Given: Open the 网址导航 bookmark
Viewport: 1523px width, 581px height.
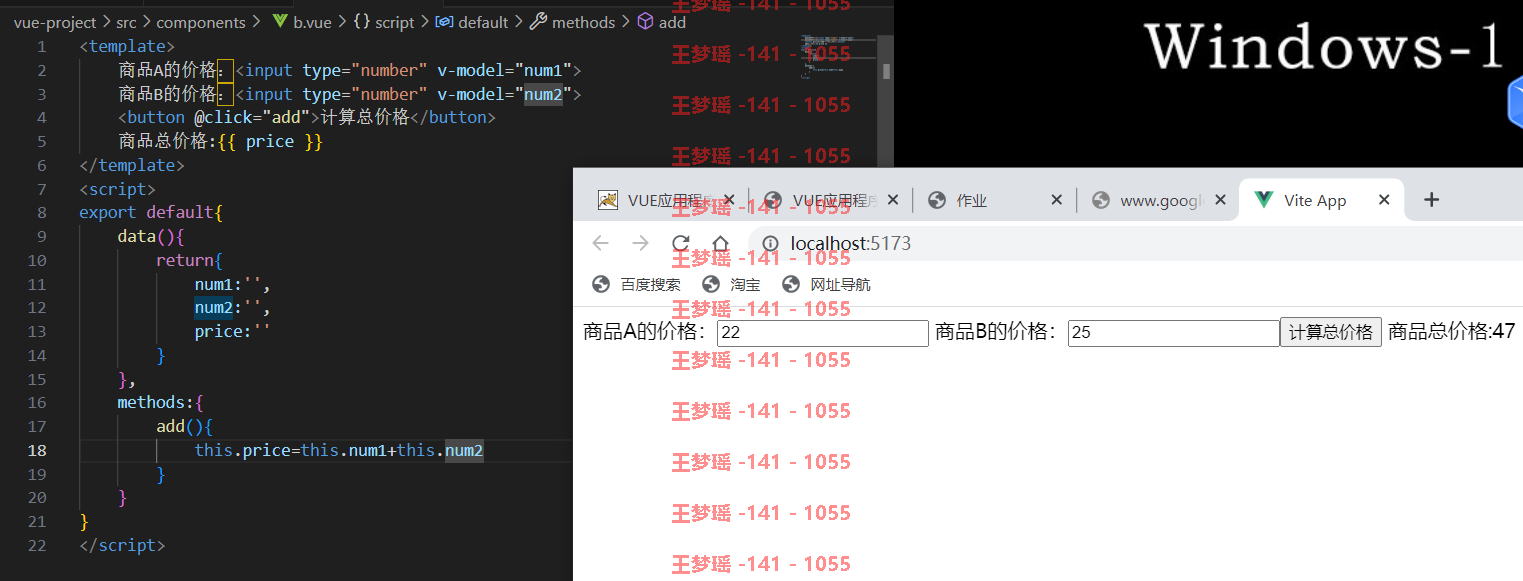Looking at the screenshot, I should [826, 285].
